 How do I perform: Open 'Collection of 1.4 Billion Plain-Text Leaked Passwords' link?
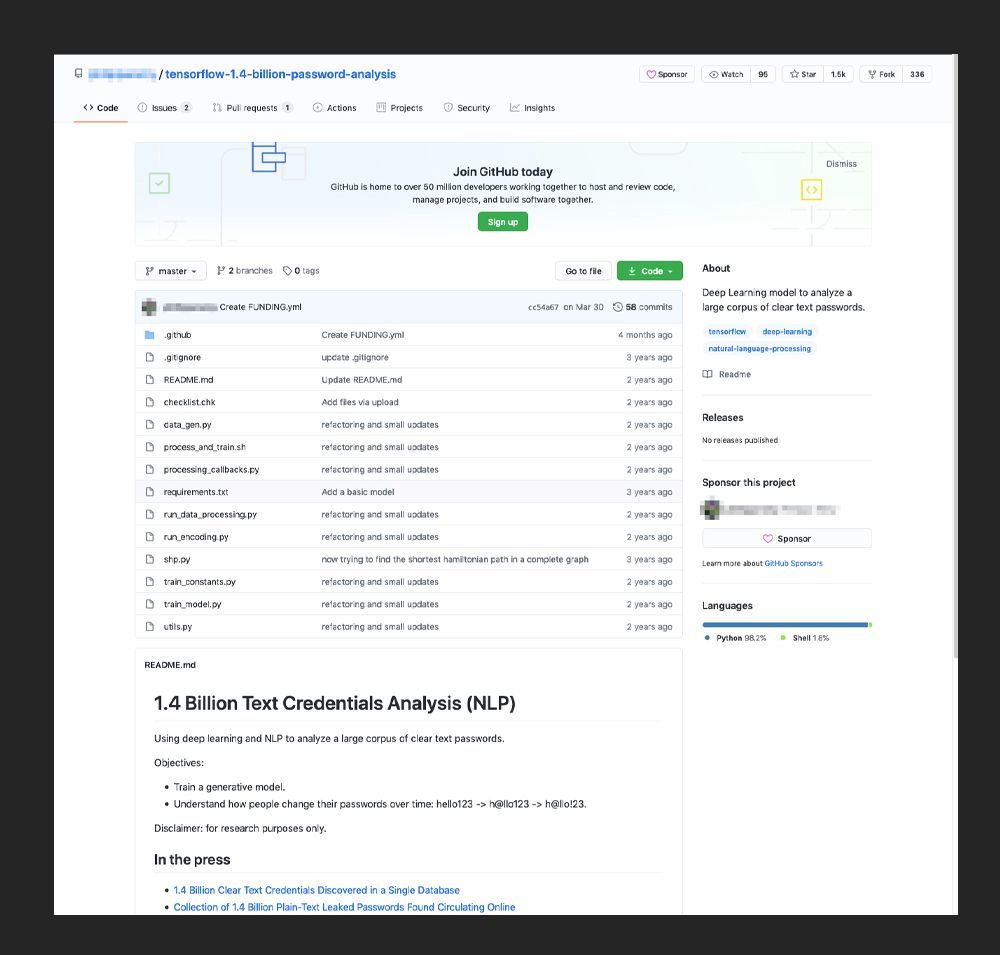click(344, 907)
